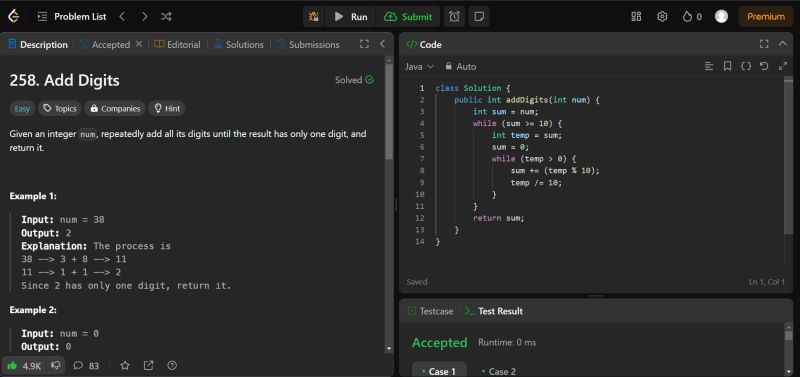Image resolution: width=800 pixels, height=377 pixels.
Task: Open the Submissions tab
Action: pos(308,44)
